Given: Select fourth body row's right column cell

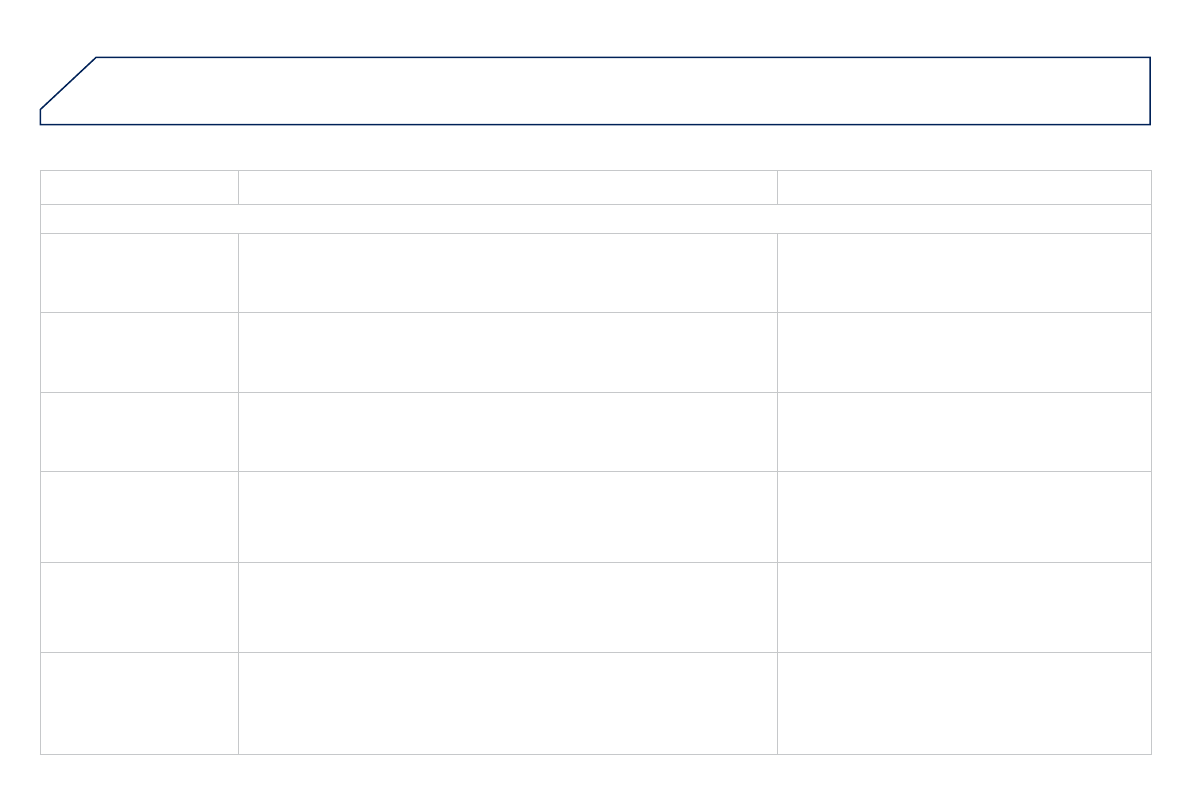Looking at the screenshot, I should coord(963,517).
